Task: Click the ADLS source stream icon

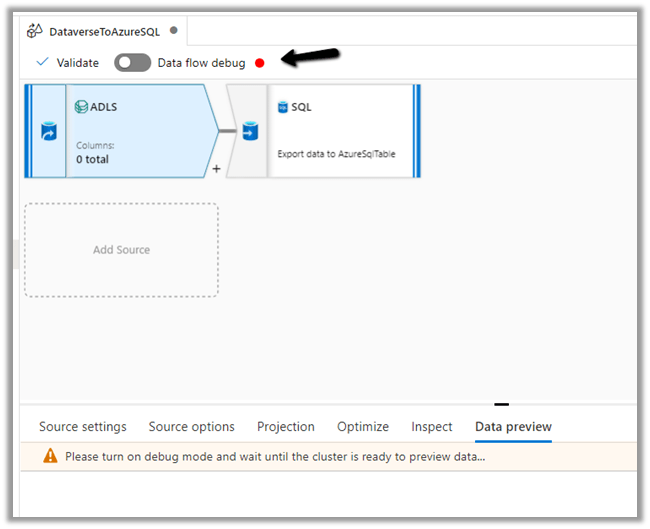Action: pos(48,132)
